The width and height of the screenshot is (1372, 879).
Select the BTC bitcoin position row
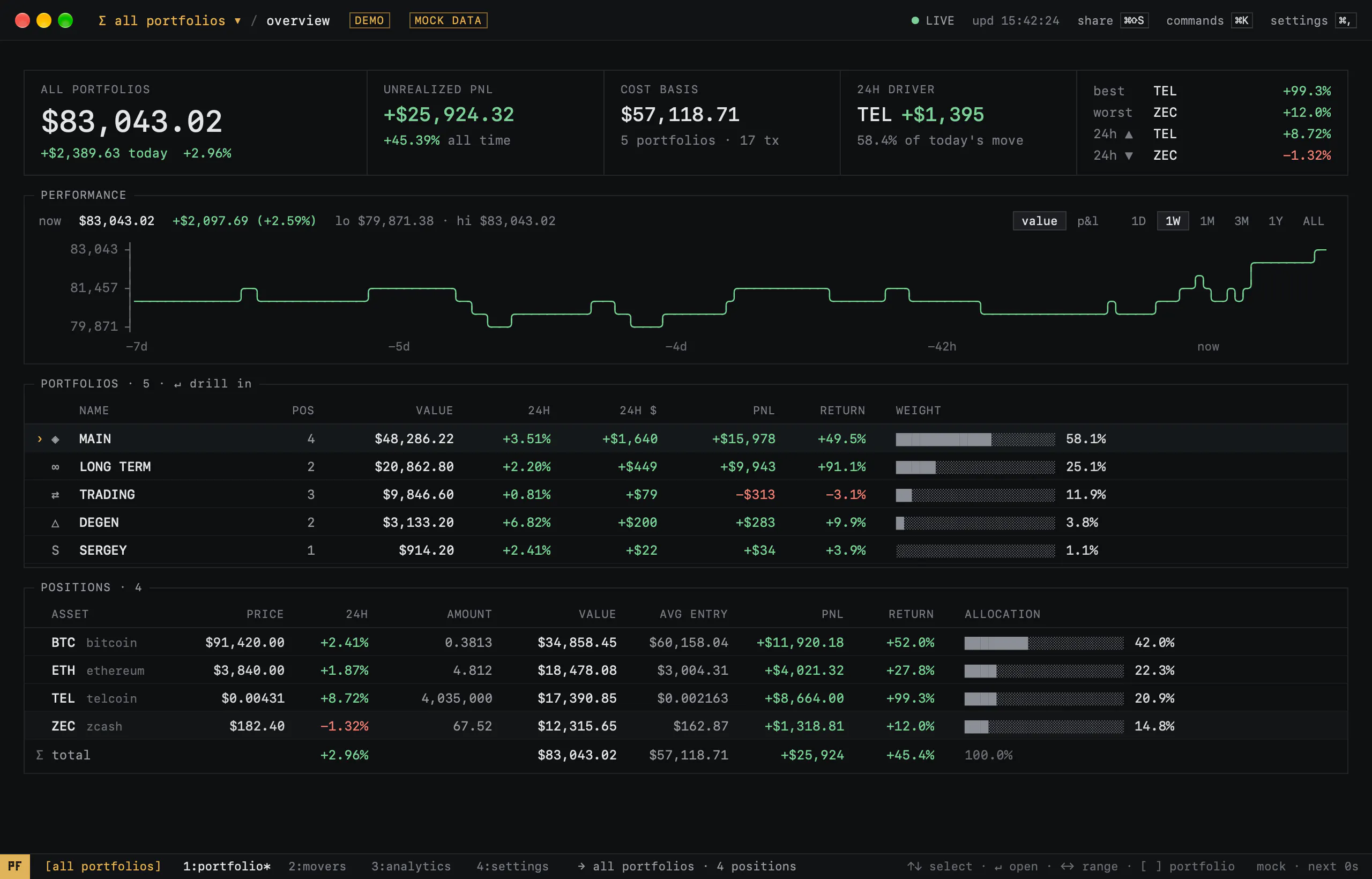(x=685, y=643)
